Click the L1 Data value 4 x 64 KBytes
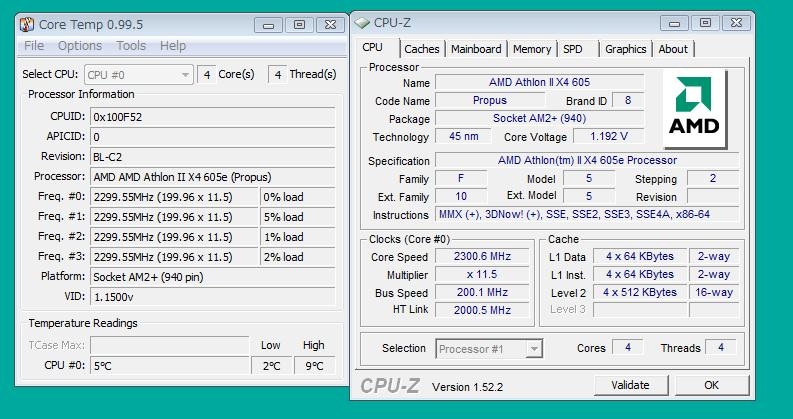 click(640, 257)
